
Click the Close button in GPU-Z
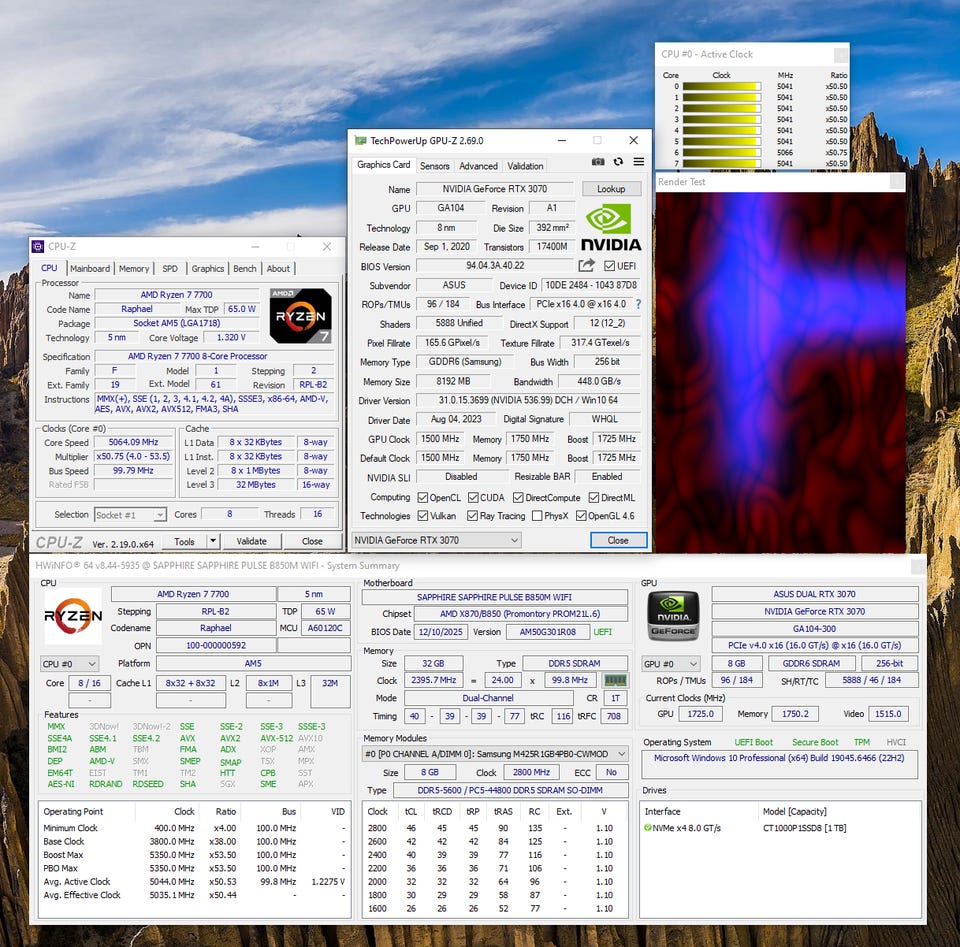618,540
